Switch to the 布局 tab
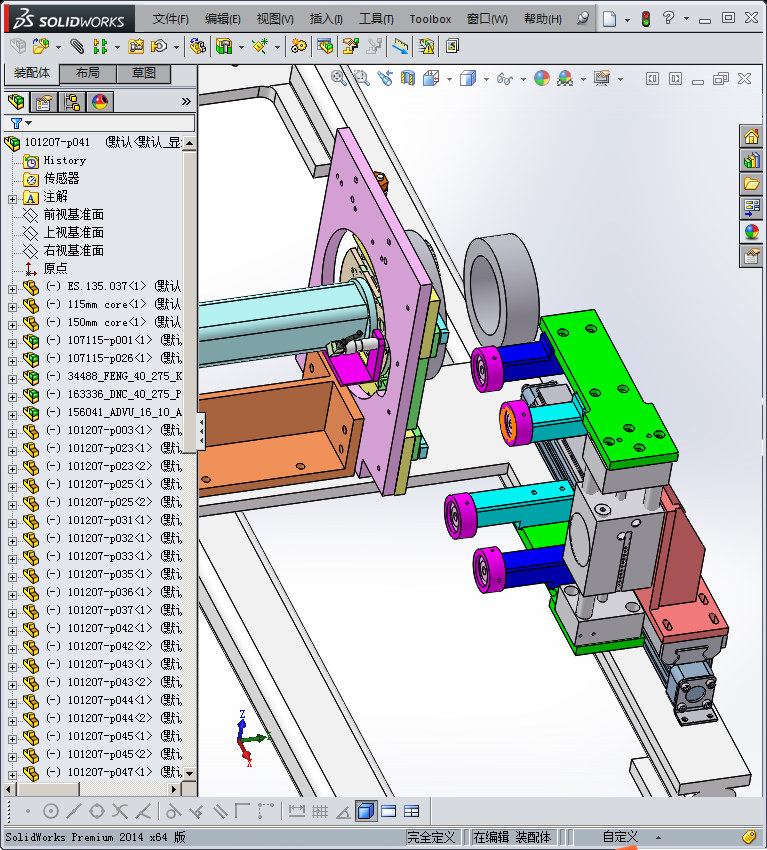 87,73
